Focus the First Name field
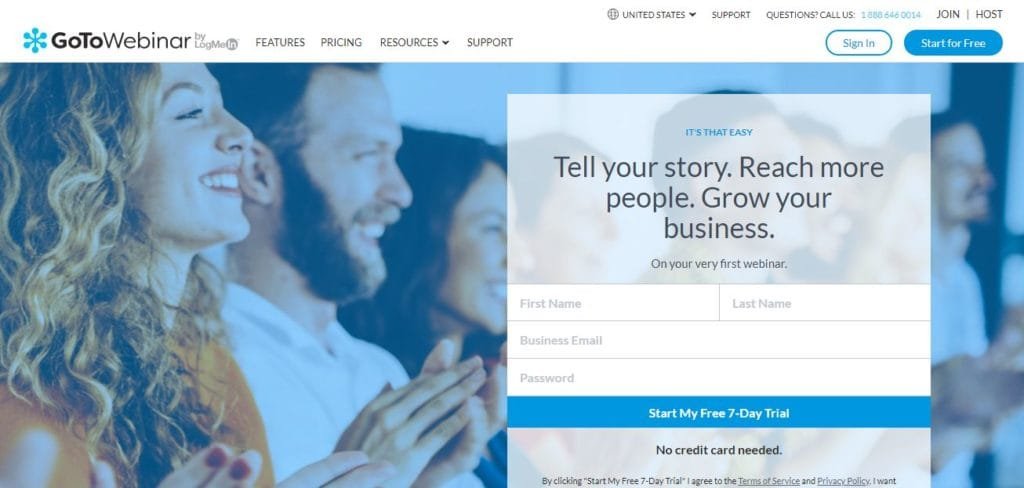Image resolution: width=1024 pixels, height=488 pixels. [613, 303]
